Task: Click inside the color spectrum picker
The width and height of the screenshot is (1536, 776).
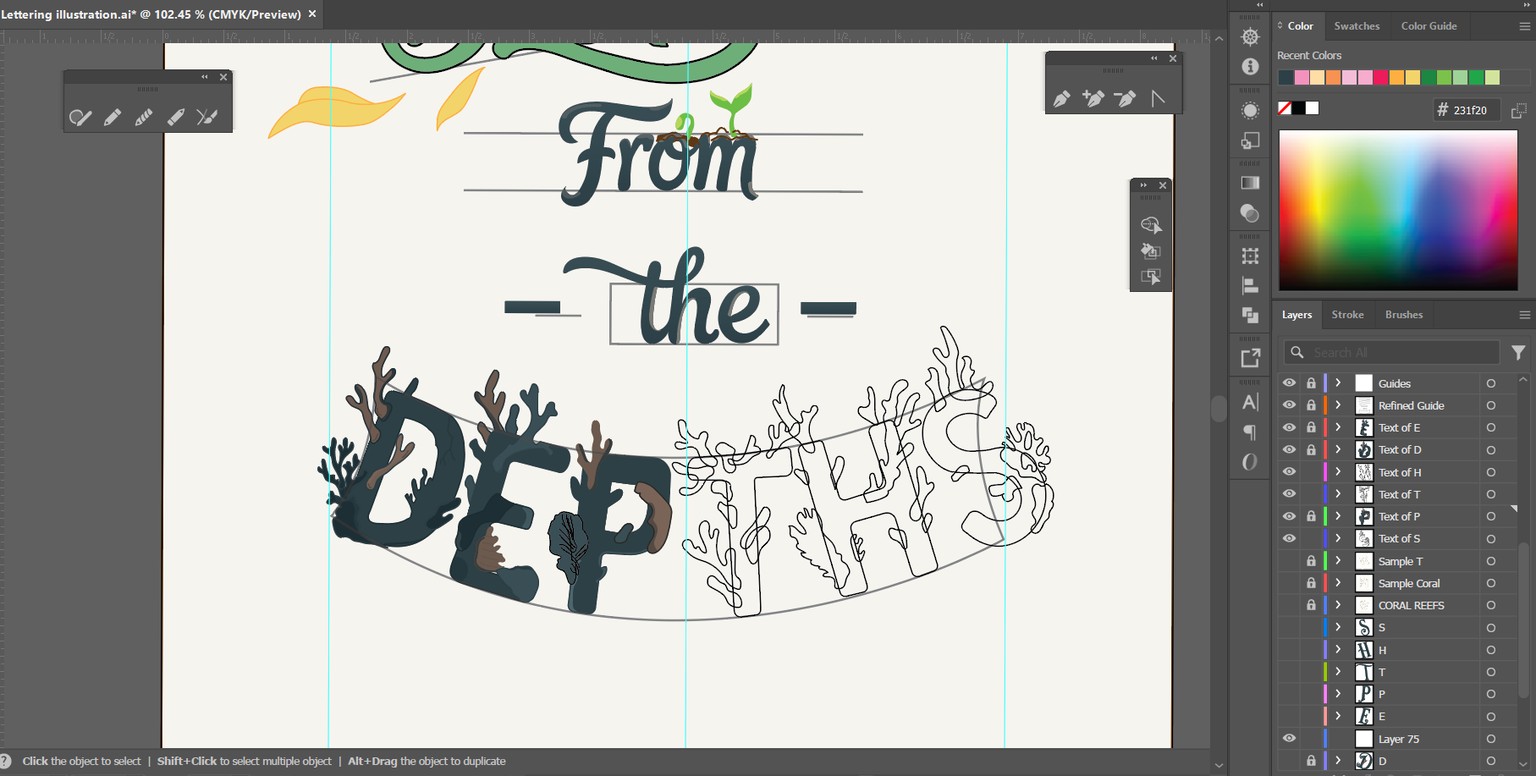Action: click(1397, 210)
